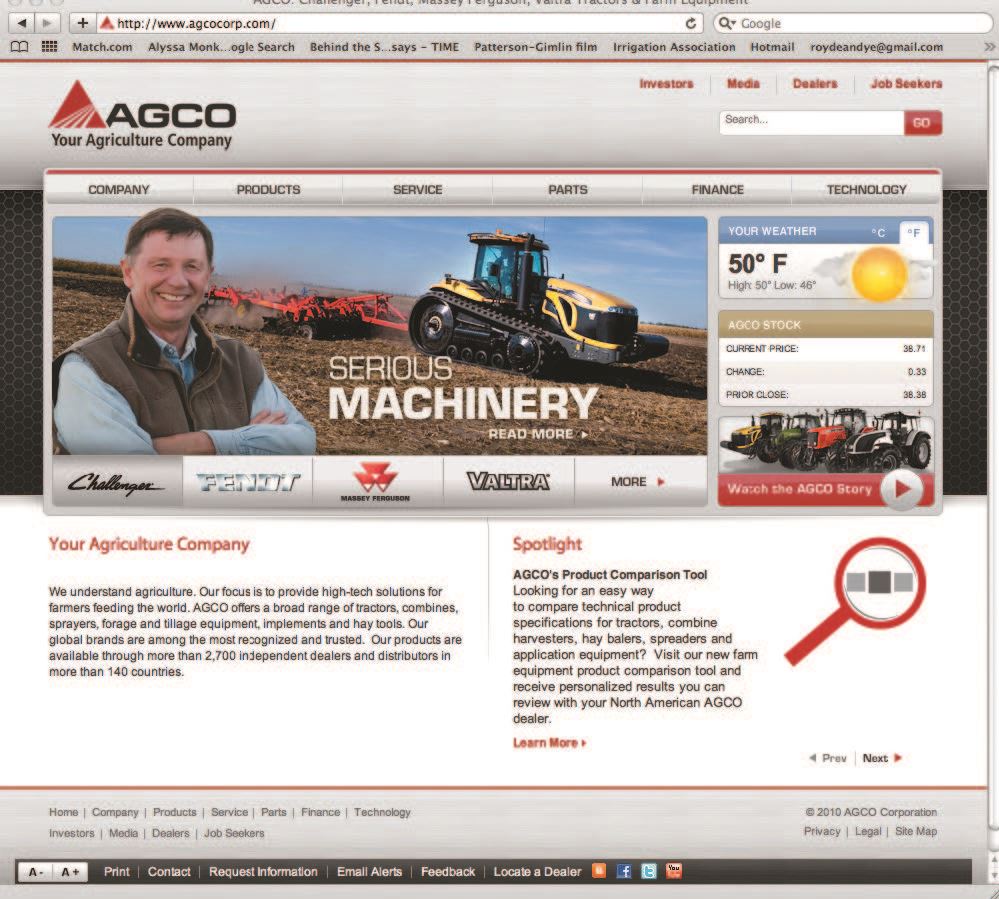Viewport: 999px width, 899px height.
Task: Increase font size with A+ button
Action: [x=70, y=872]
